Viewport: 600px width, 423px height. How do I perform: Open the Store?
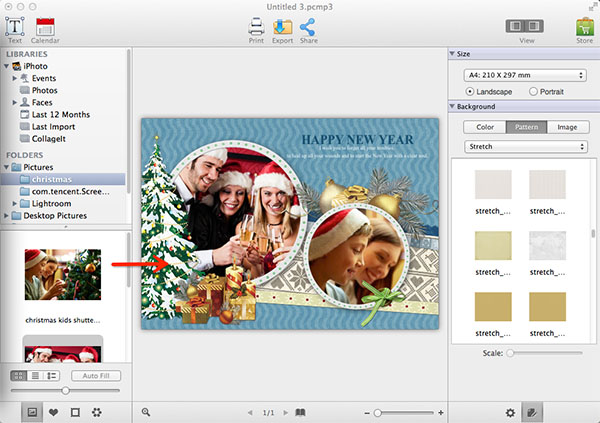584,28
